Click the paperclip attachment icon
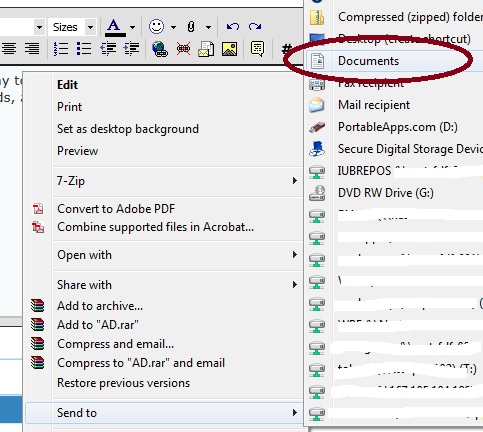483x432 pixels. [191, 27]
